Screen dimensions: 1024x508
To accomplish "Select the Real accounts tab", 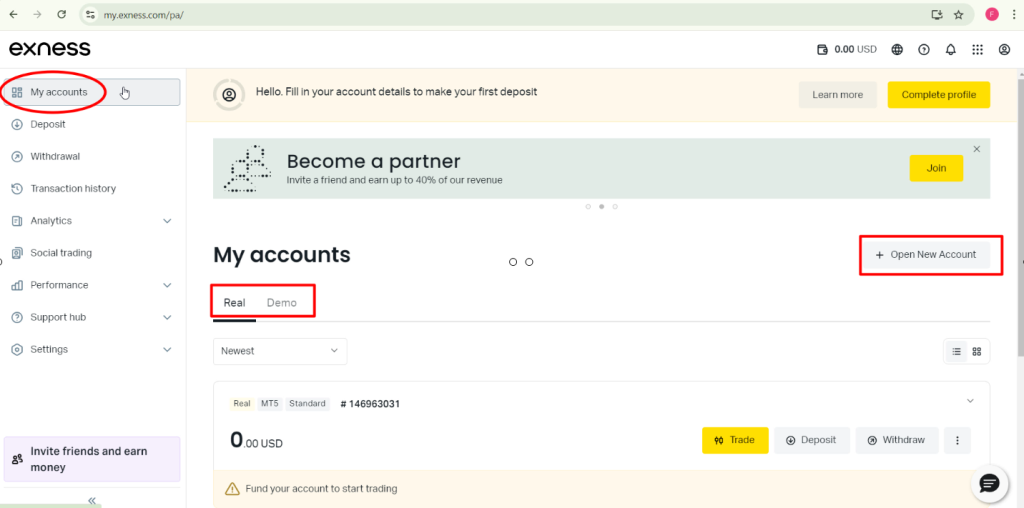I will pyautogui.click(x=234, y=303).
